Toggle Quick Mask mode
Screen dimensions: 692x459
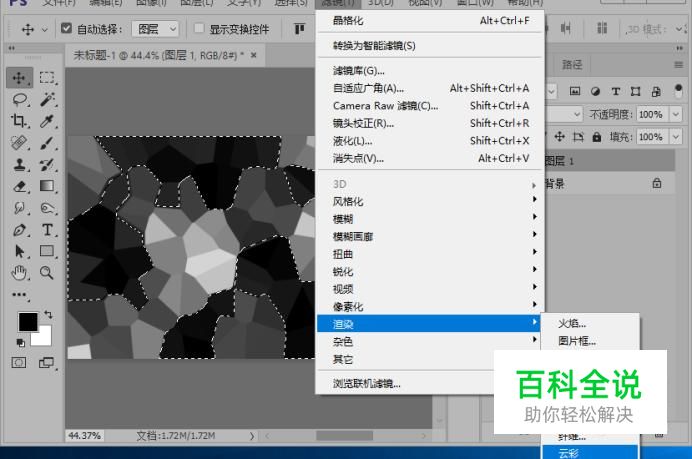[x=19, y=363]
